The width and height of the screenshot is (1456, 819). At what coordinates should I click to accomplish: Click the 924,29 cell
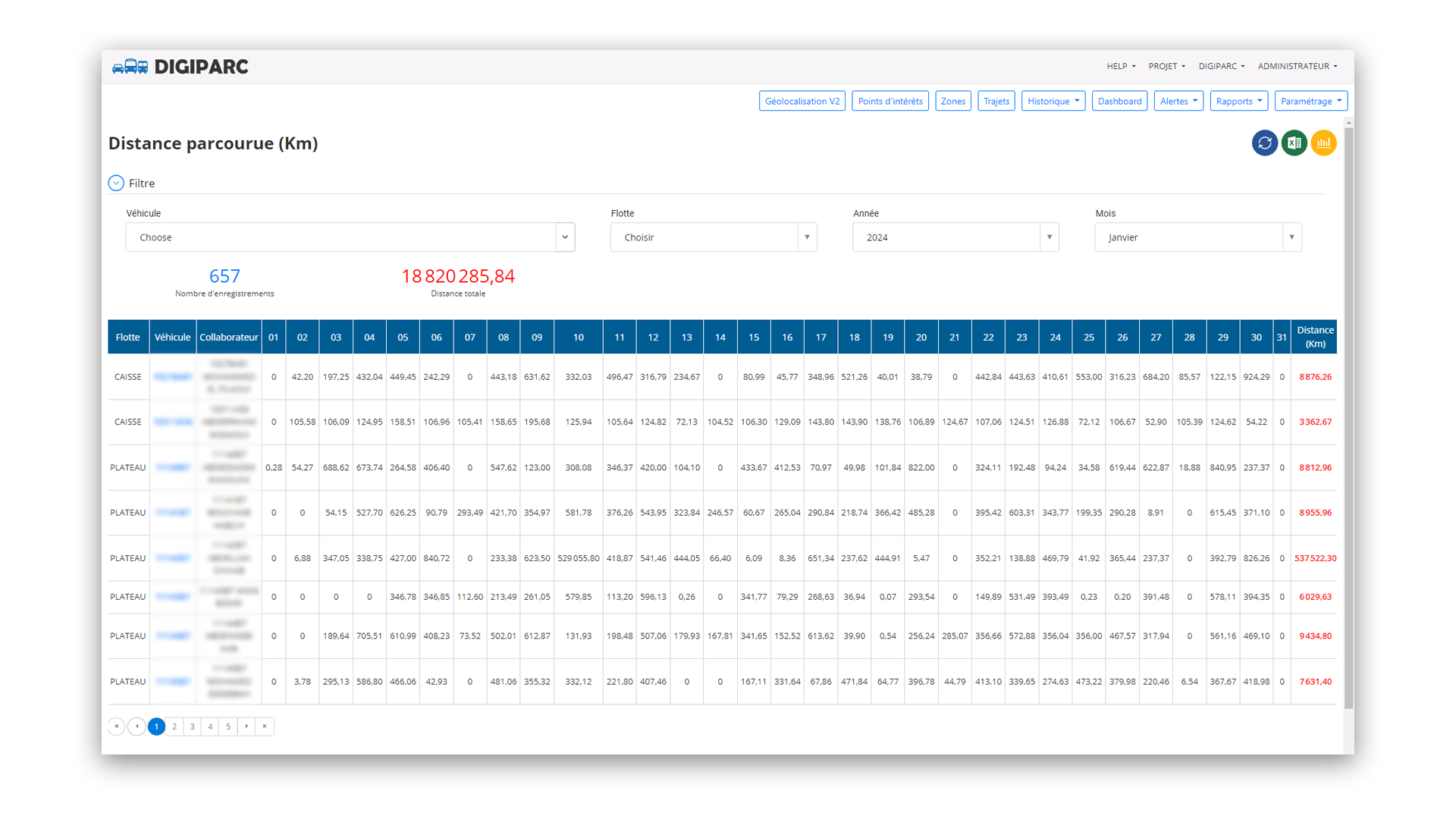point(1256,377)
